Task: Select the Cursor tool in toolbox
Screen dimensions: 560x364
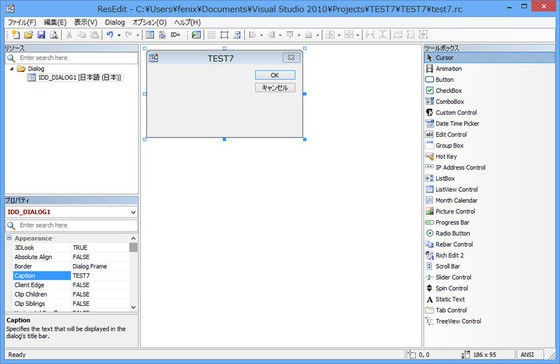Action: (x=489, y=58)
